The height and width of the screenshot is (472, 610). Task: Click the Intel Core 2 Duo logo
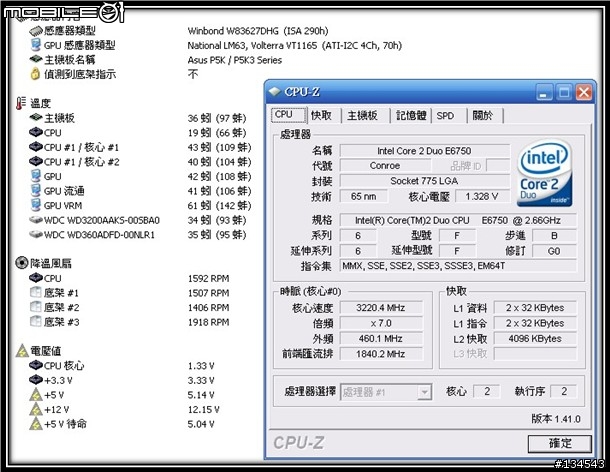pyautogui.click(x=544, y=173)
